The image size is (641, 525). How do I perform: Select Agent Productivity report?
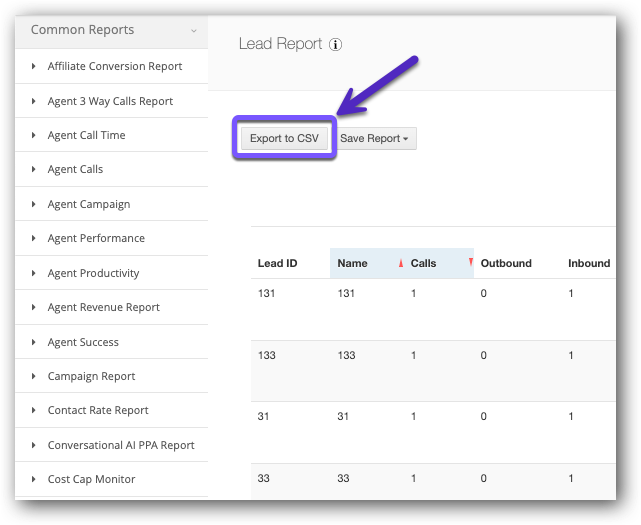pyautogui.click(x=93, y=273)
